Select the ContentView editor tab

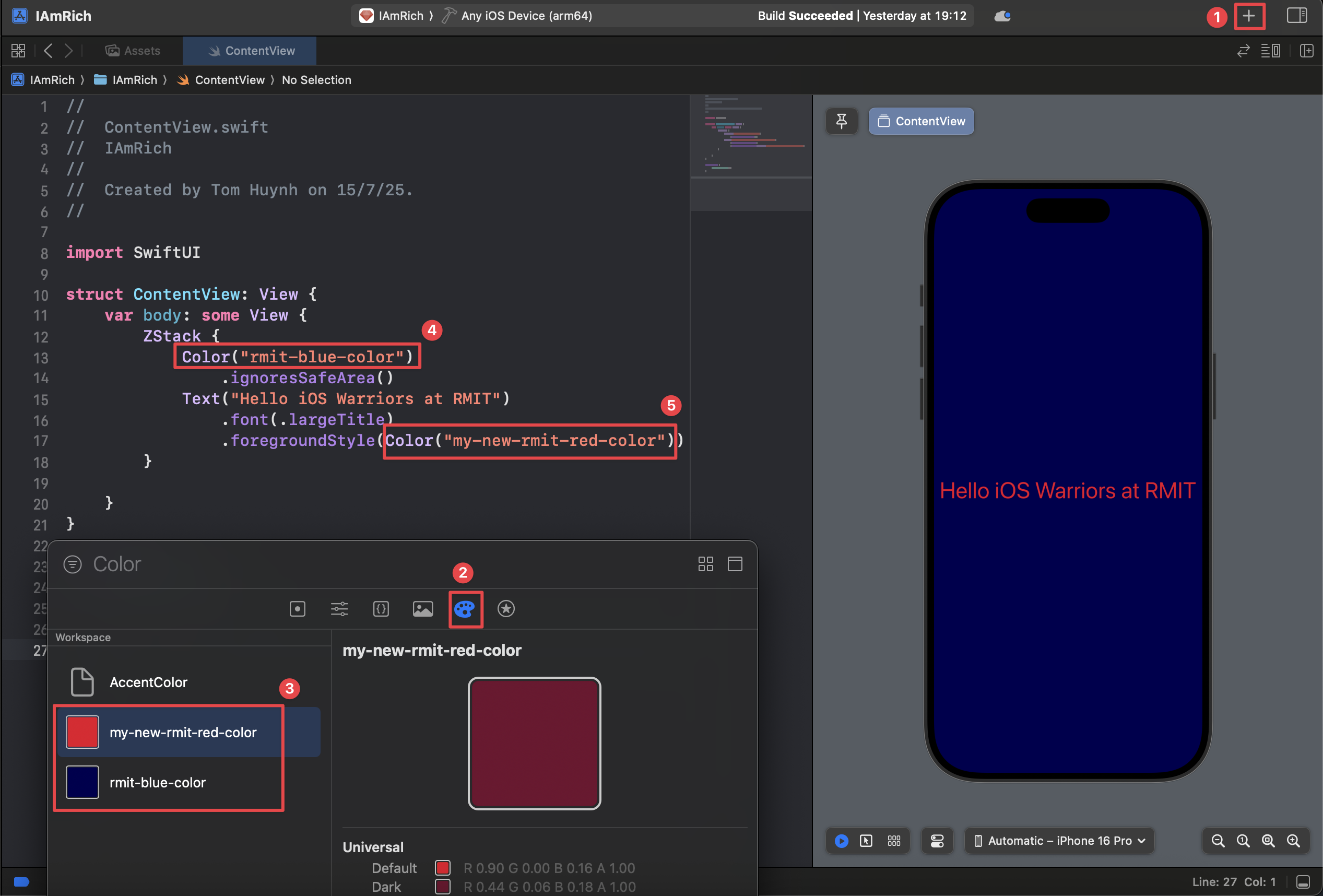pyautogui.click(x=249, y=51)
